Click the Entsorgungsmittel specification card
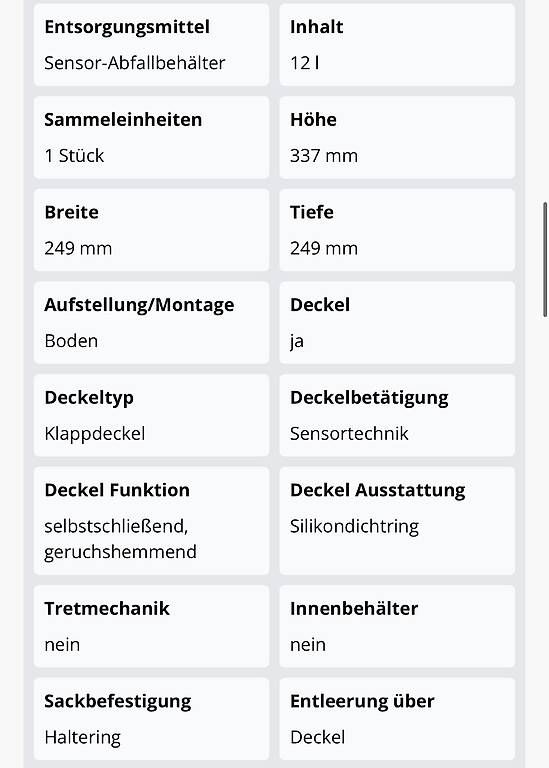Image resolution: width=549 pixels, height=768 pixels. (151, 45)
